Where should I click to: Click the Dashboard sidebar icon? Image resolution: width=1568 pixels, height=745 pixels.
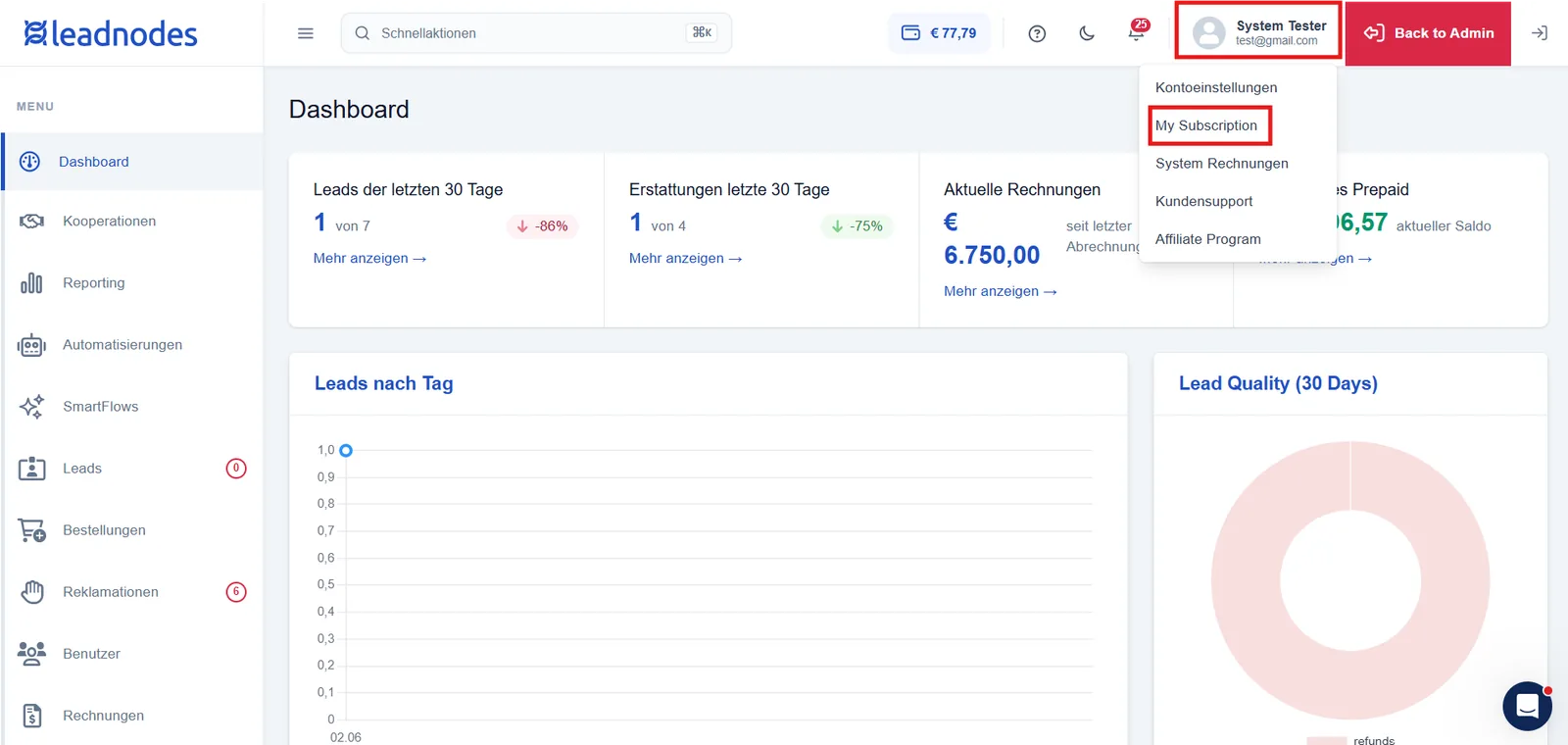tap(30, 162)
